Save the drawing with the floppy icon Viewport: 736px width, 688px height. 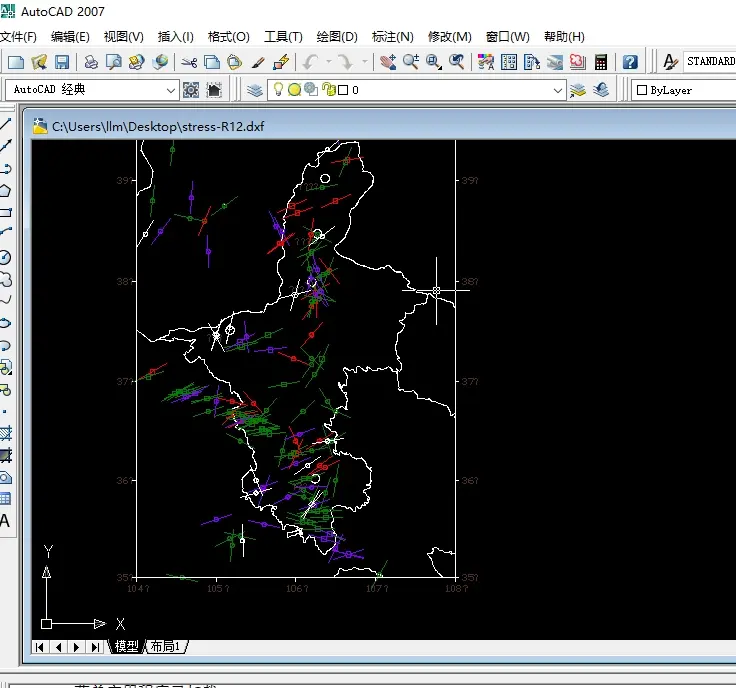point(62,61)
